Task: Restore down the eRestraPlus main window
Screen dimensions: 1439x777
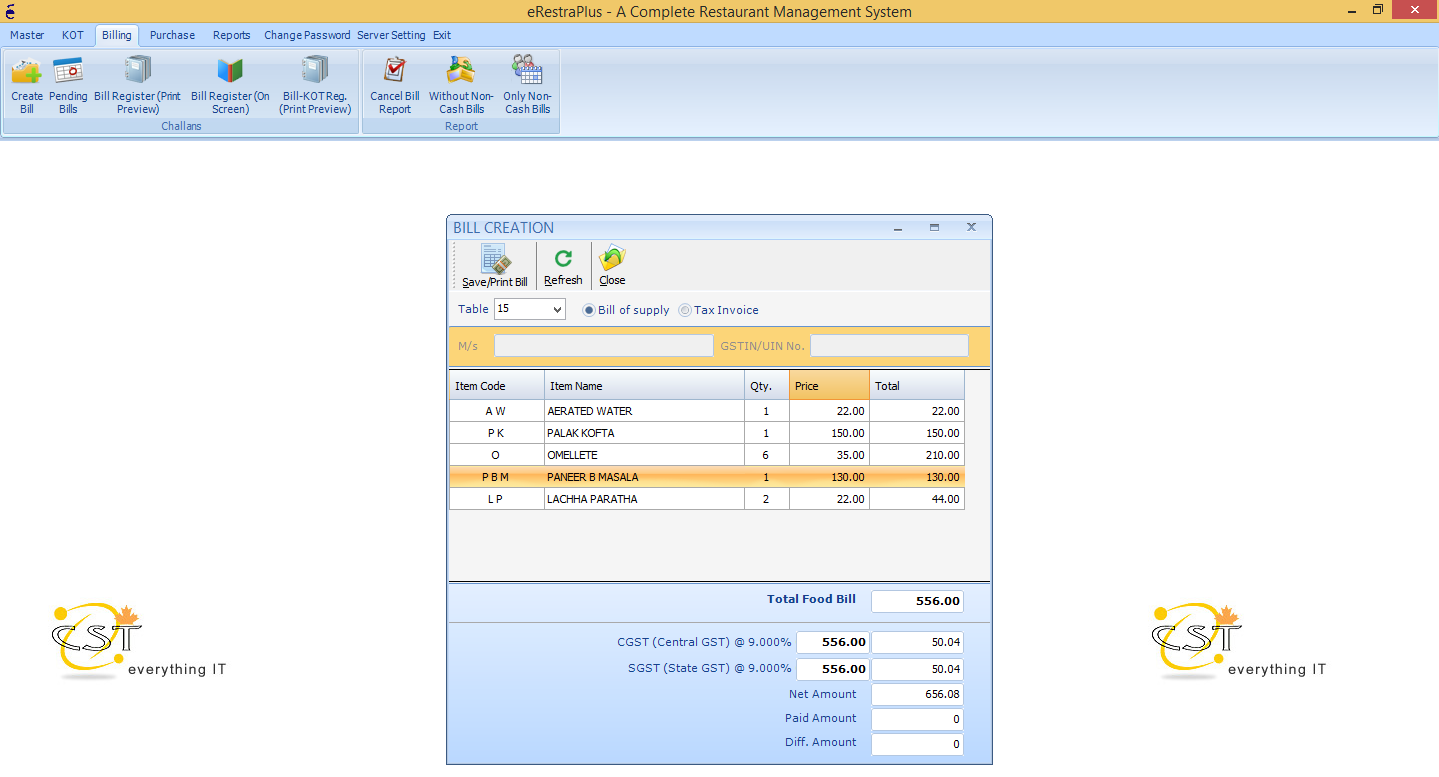Action: click(x=1378, y=10)
